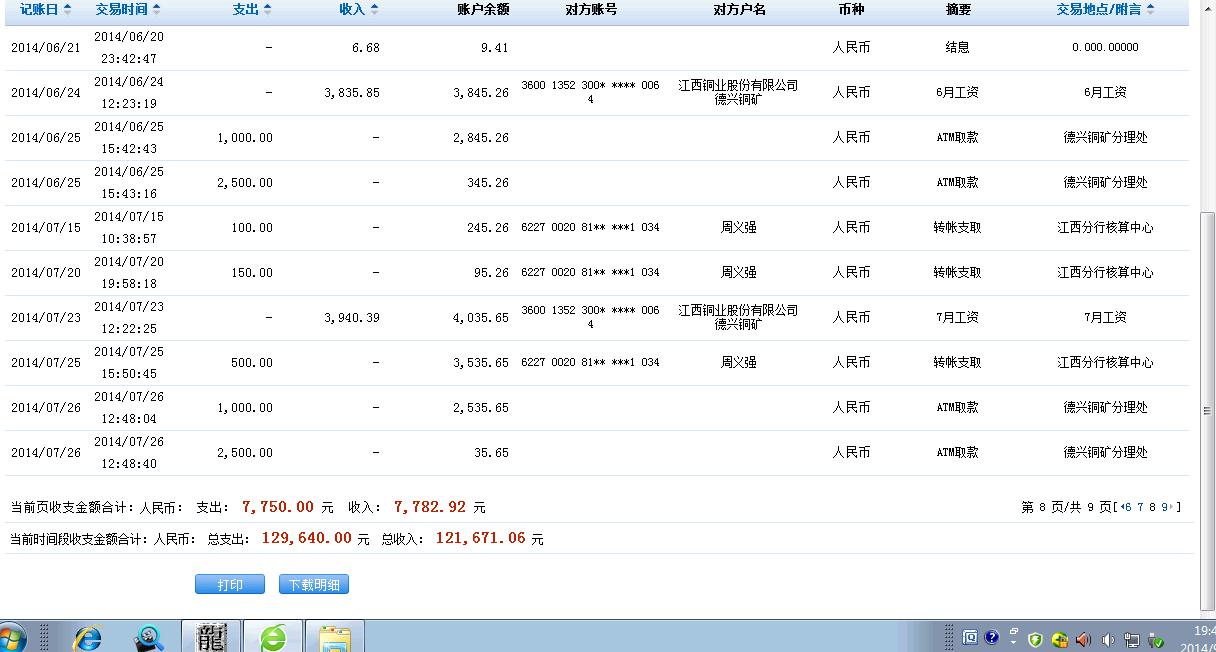Viewport: 1216px width, 652px height.
Task: Click the green shield tray icon
Action: pyautogui.click(x=1035, y=639)
